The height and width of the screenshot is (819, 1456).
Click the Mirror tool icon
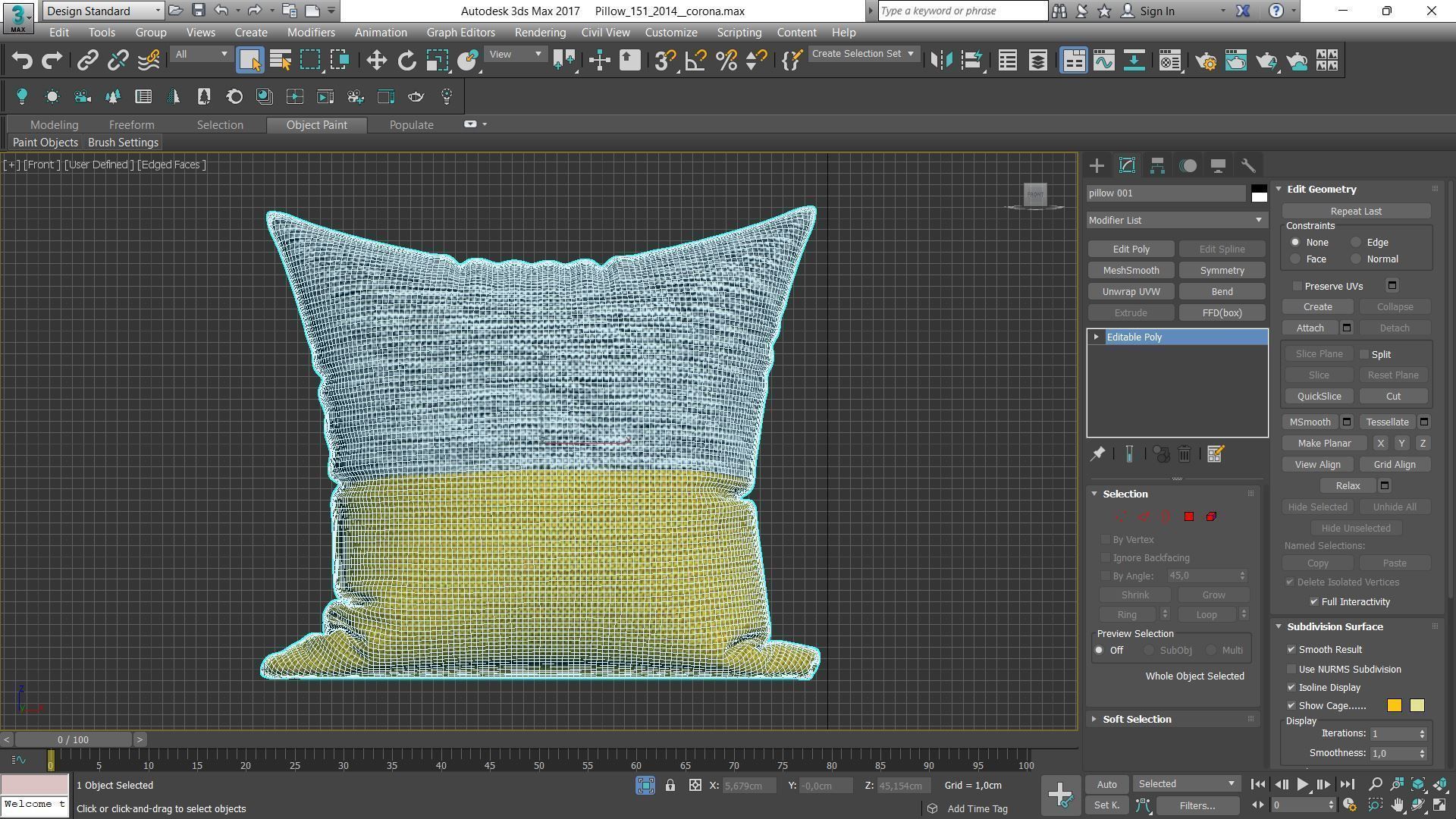(941, 61)
